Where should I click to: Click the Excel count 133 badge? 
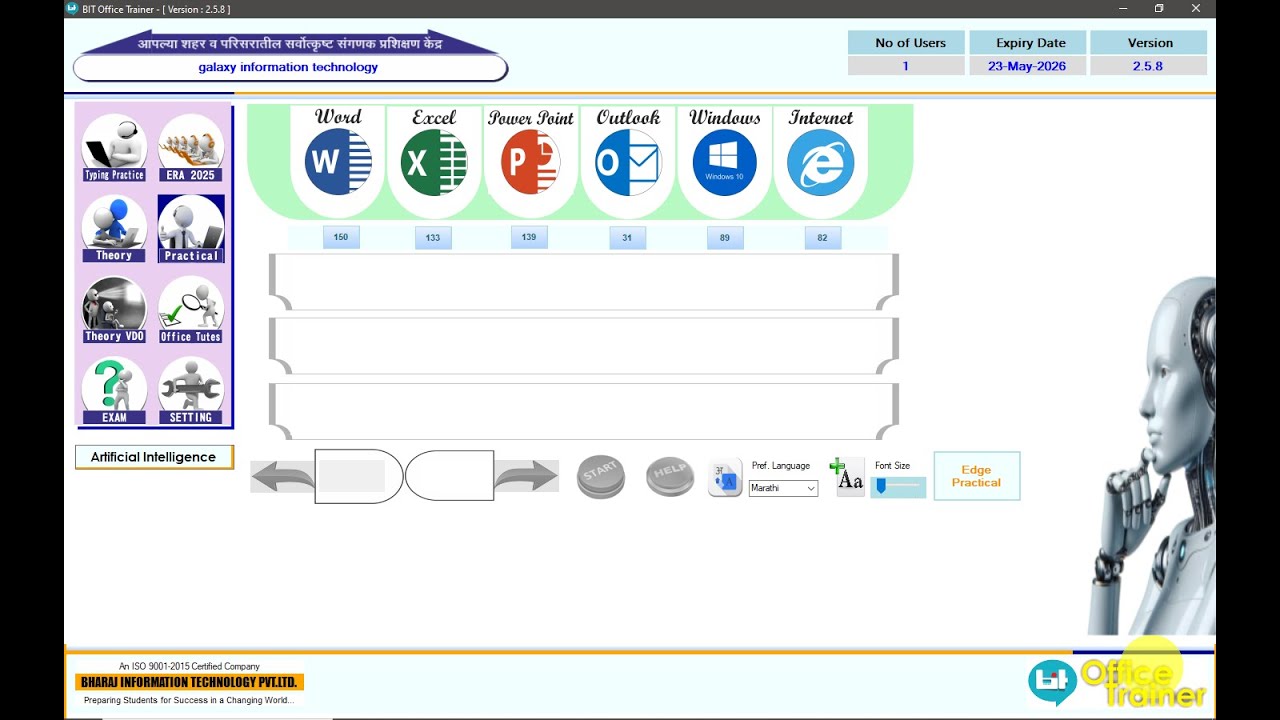(x=433, y=238)
